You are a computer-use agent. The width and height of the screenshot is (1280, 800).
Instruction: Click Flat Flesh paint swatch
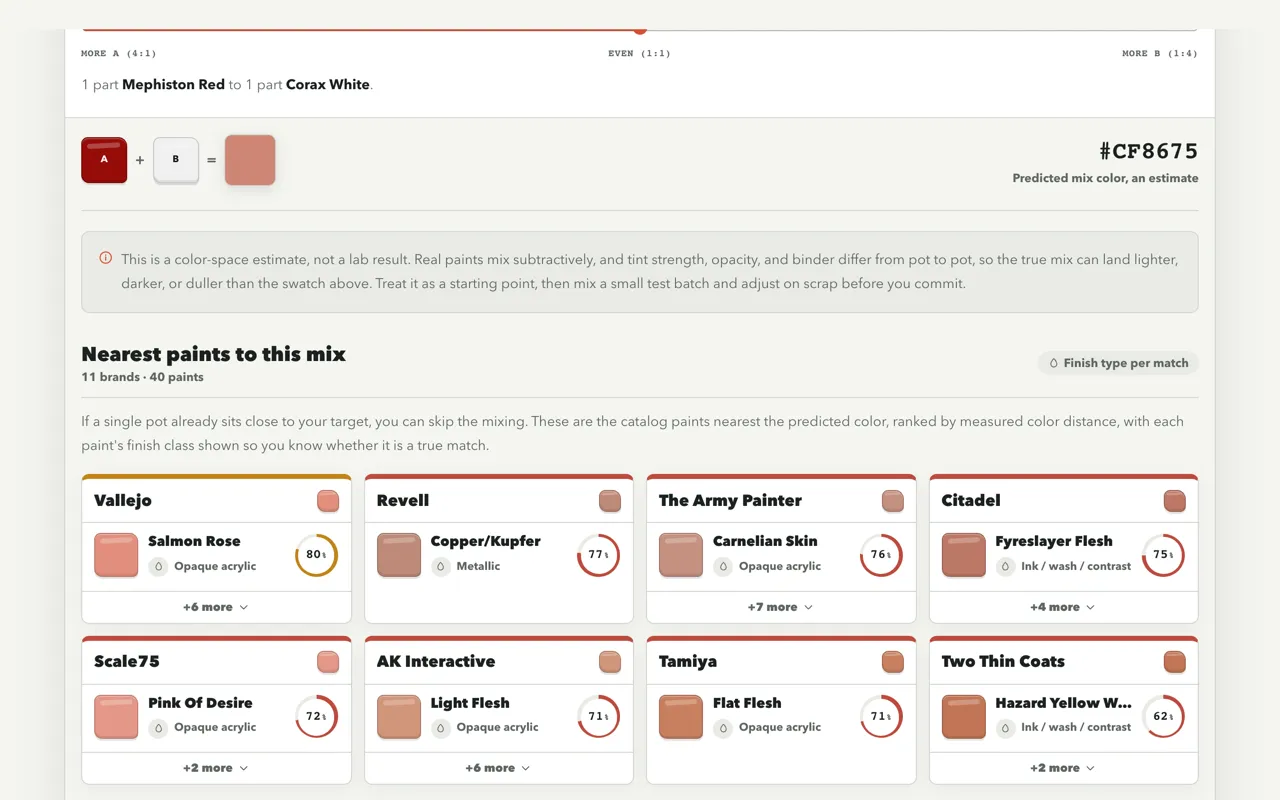coord(681,717)
